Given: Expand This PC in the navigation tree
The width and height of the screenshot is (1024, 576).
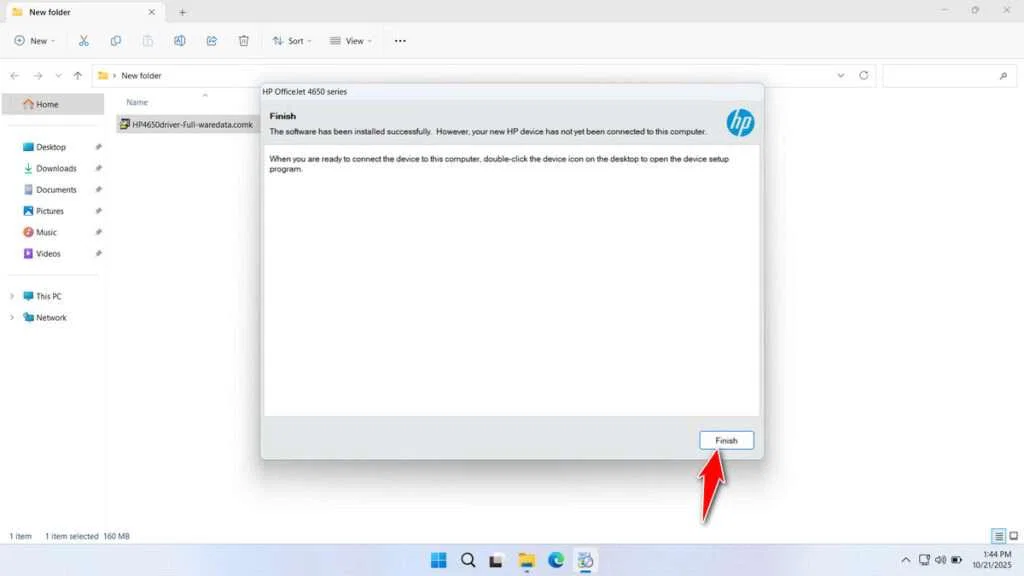Looking at the screenshot, I should [13, 296].
